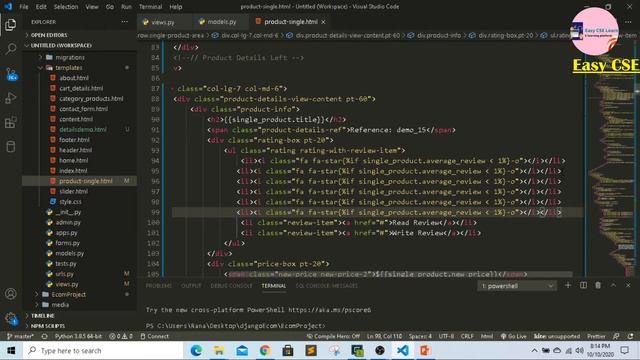Open style.css in explorer
The height and width of the screenshot is (360, 640).
tap(70, 201)
